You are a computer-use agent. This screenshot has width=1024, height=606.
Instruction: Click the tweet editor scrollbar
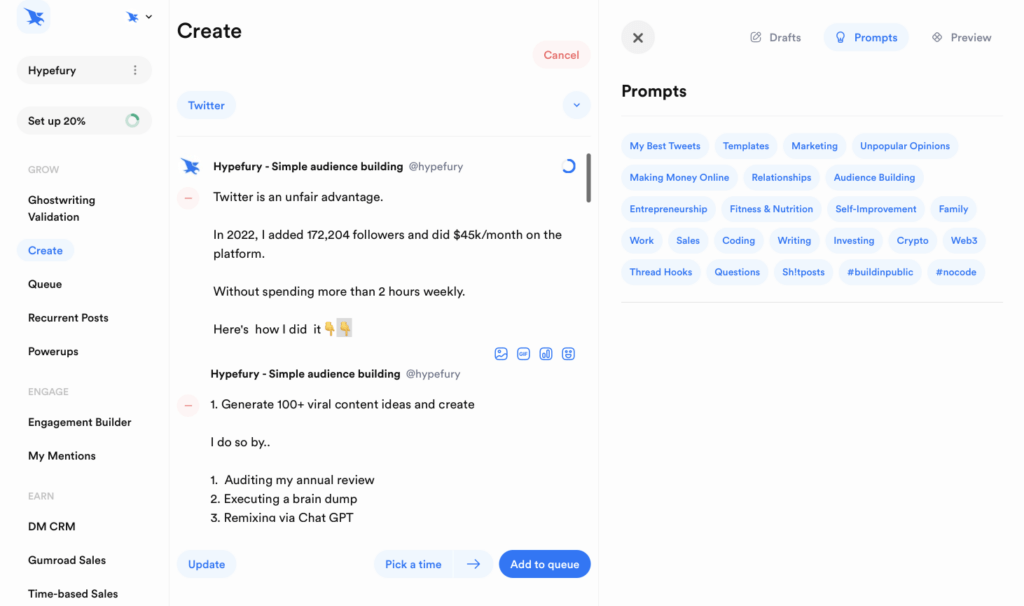[x=588, y=178]
